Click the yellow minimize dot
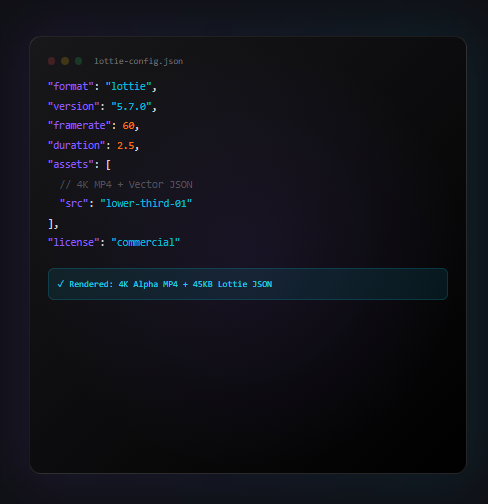The image size is (488, 504). [65, 61]
